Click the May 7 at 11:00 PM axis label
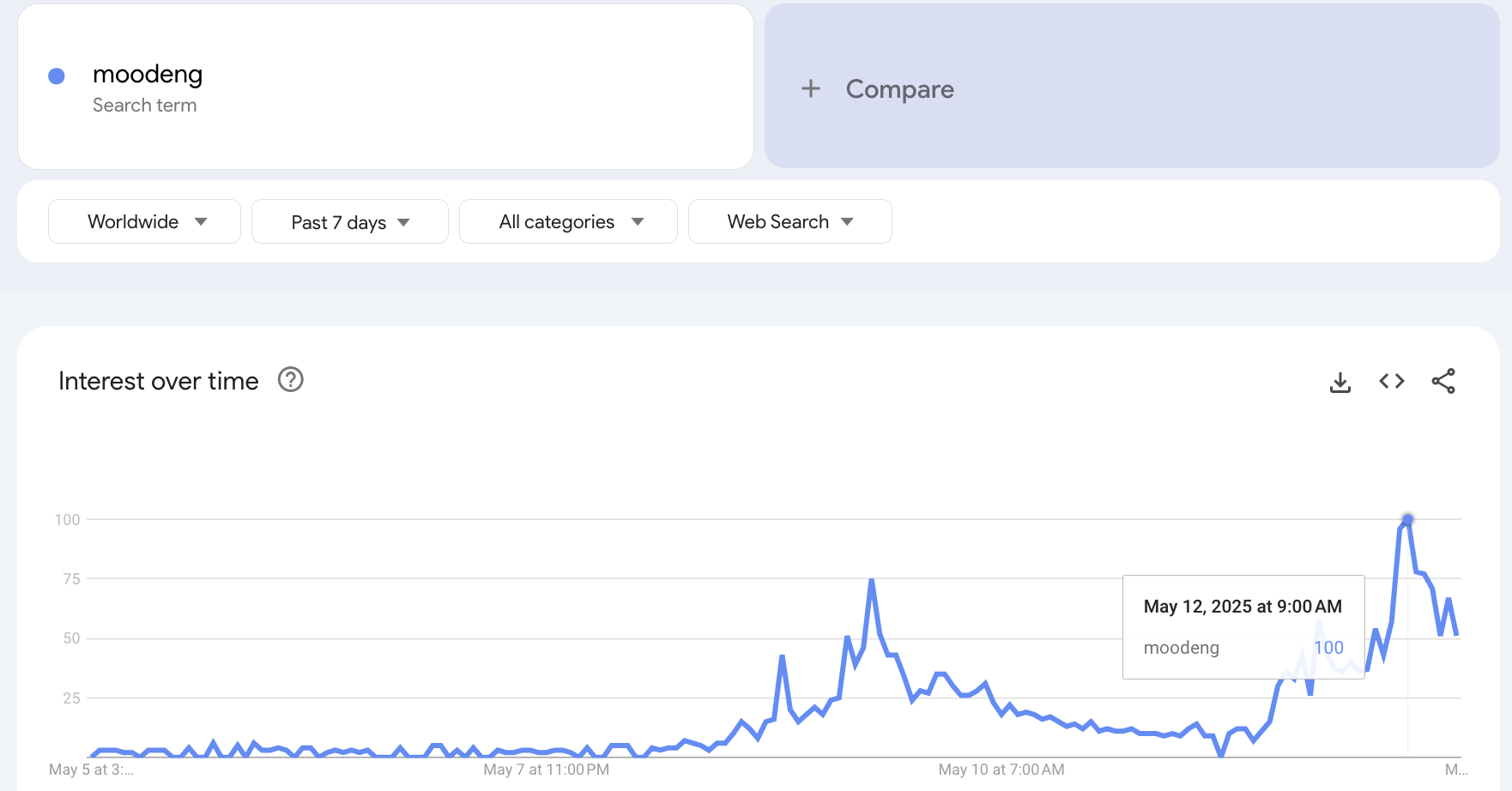 (546, 770)
